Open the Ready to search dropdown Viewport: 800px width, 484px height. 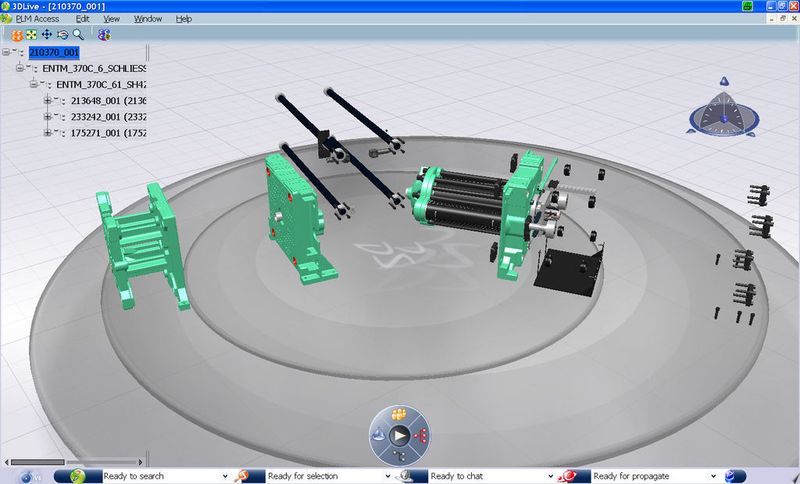(x=225, y=476)
